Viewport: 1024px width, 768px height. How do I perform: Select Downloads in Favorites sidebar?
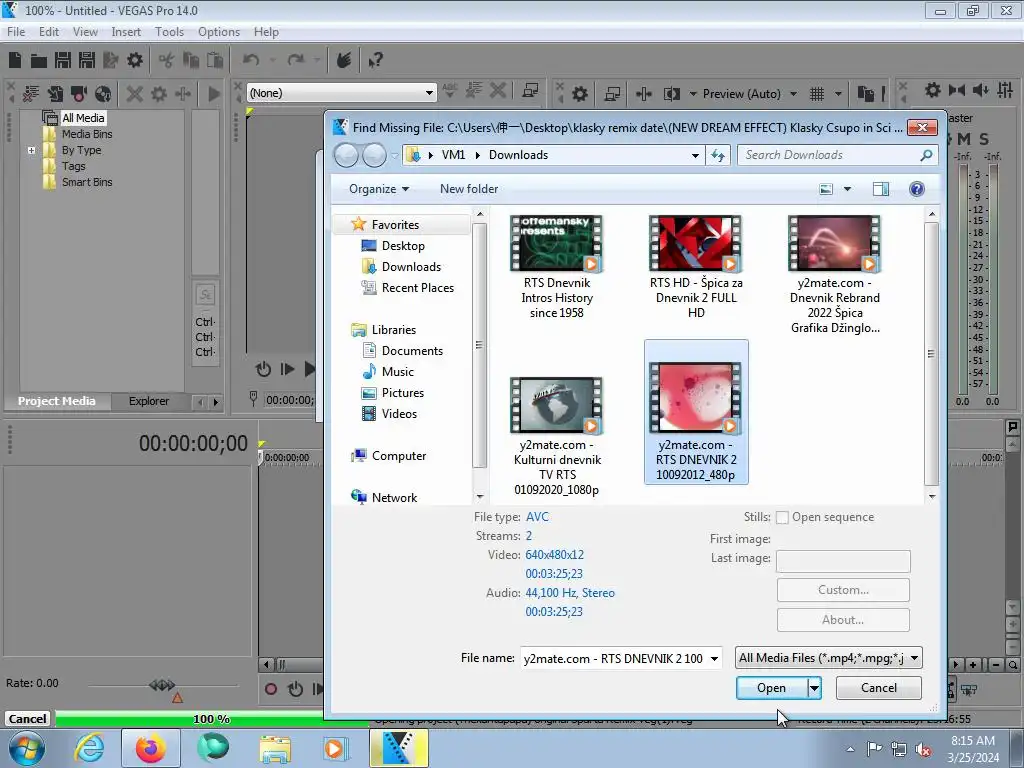pyautogui.click(x=411, y=267)
